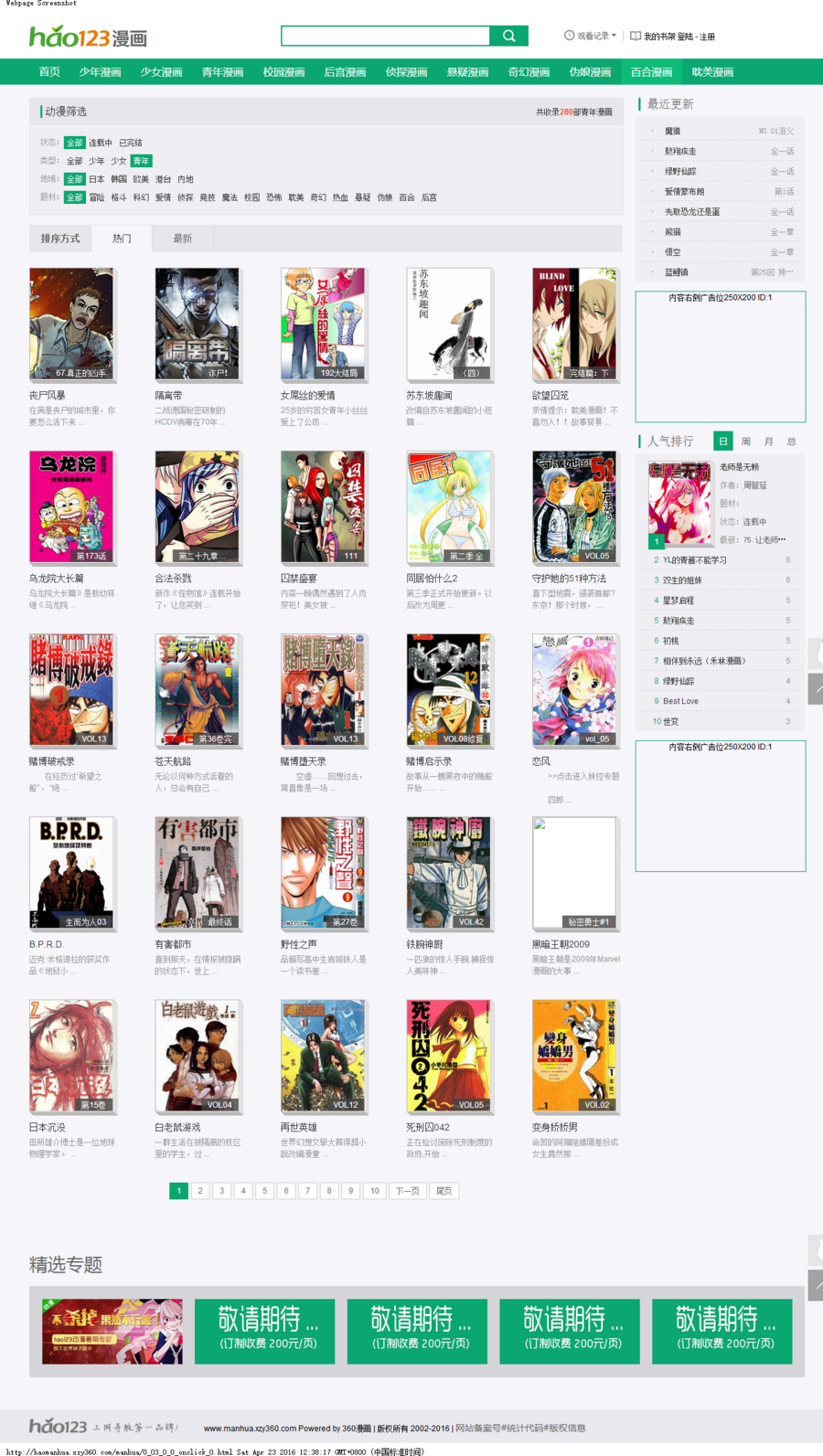
Task: Switch to 最新 sort tab
Action: coord(183,239)
